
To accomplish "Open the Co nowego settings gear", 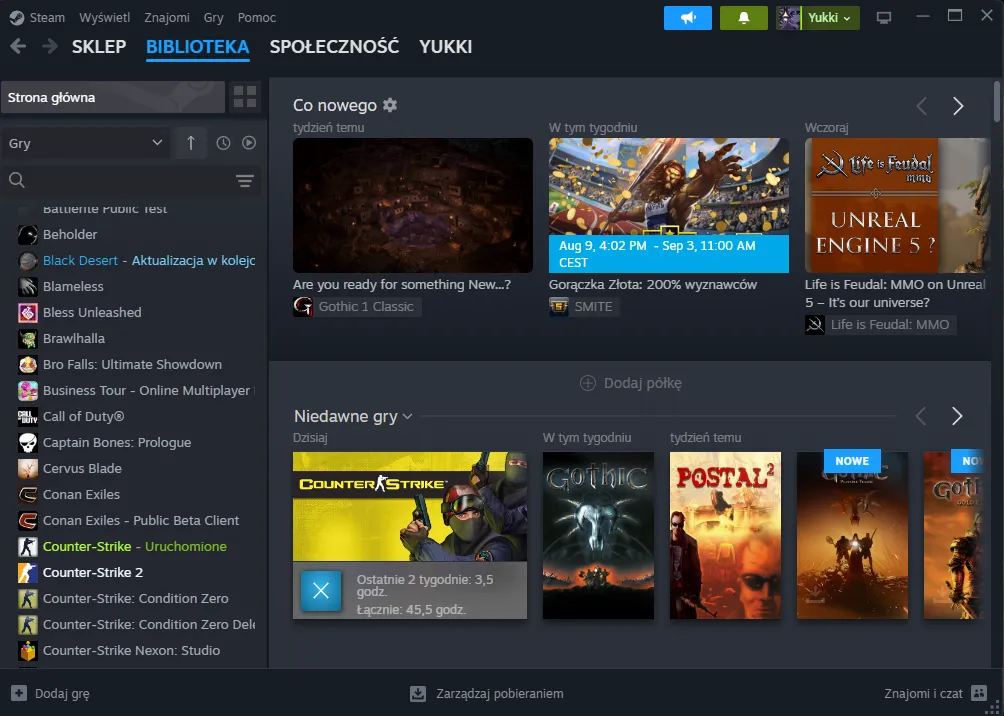I will click(390, 105).
